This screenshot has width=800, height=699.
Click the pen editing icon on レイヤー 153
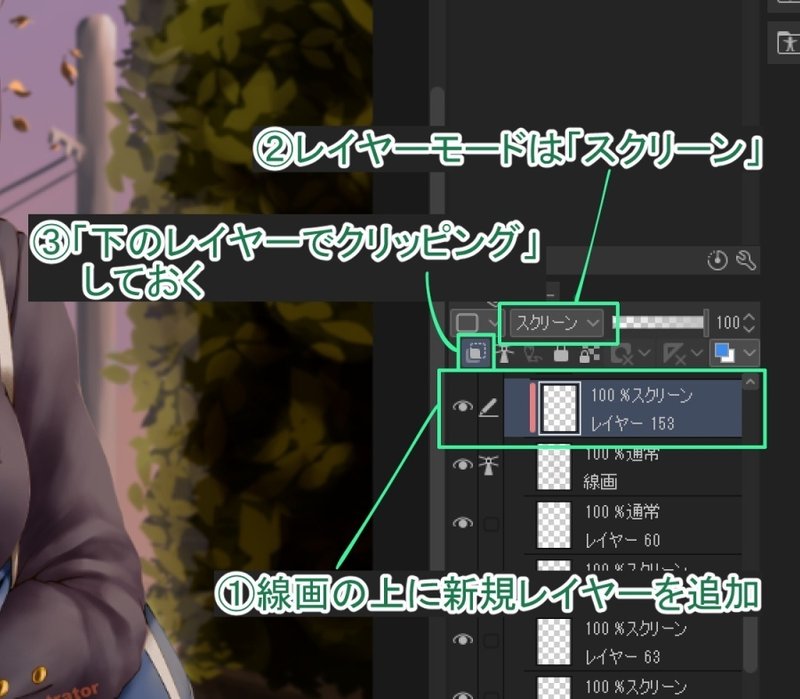[489, 407]
